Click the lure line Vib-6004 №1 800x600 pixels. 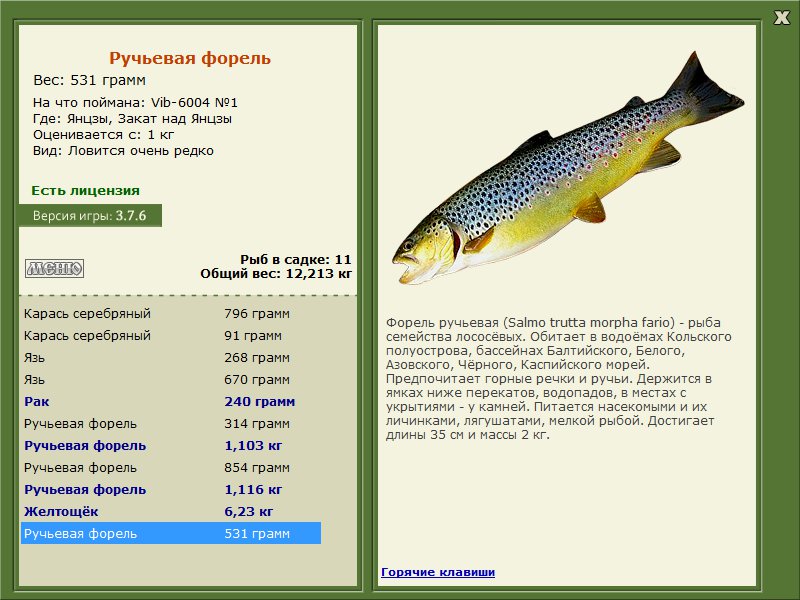(x=135, y=103)
